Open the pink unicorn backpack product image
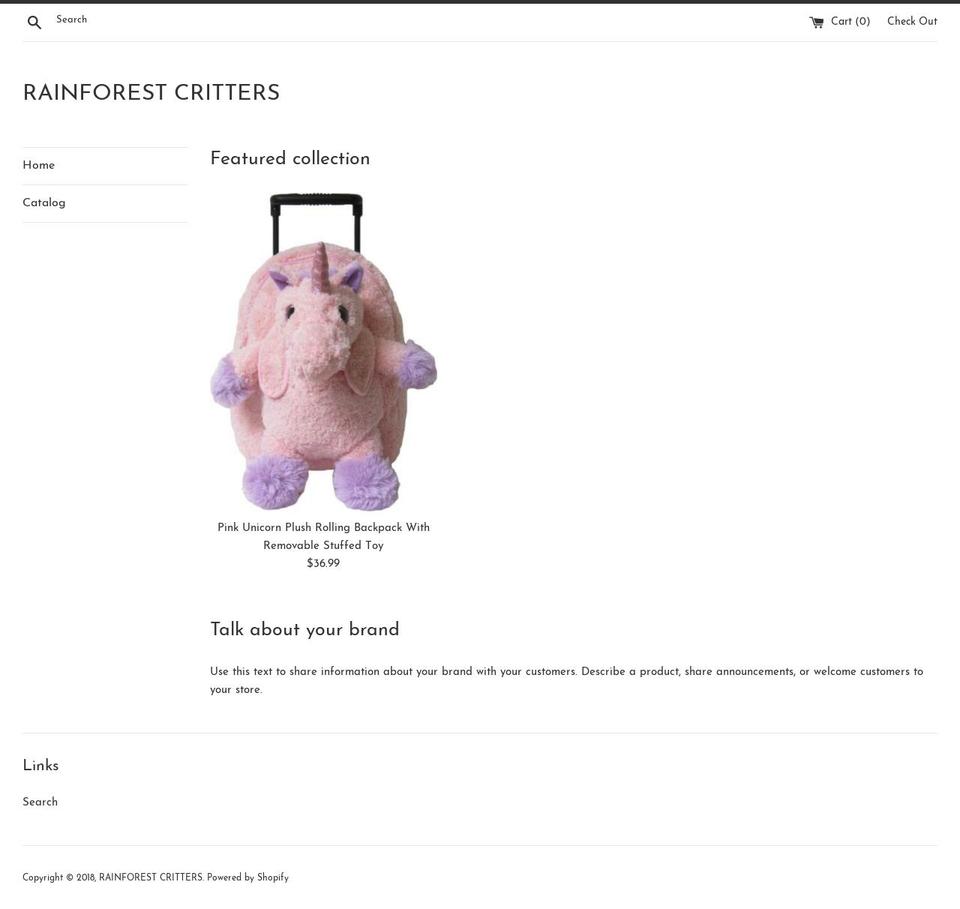Image resolution: width=960 pixels, height=909 pixels. [x=323, y=351]
